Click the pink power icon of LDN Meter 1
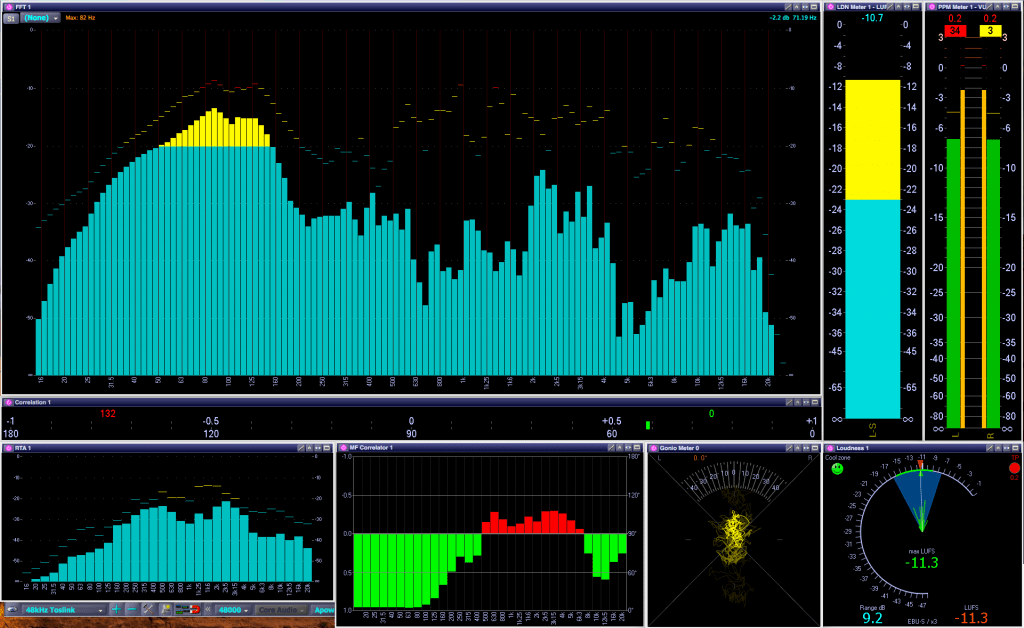1024x628 pixels. tap(831, 7)
